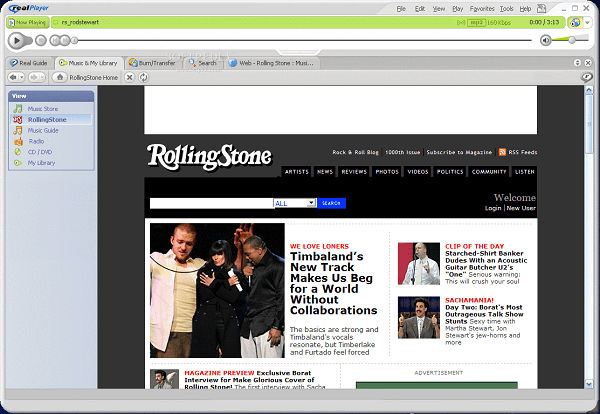Click the playback seek bar
Viewport: 600px width, 414px height.
coord(304,40)
